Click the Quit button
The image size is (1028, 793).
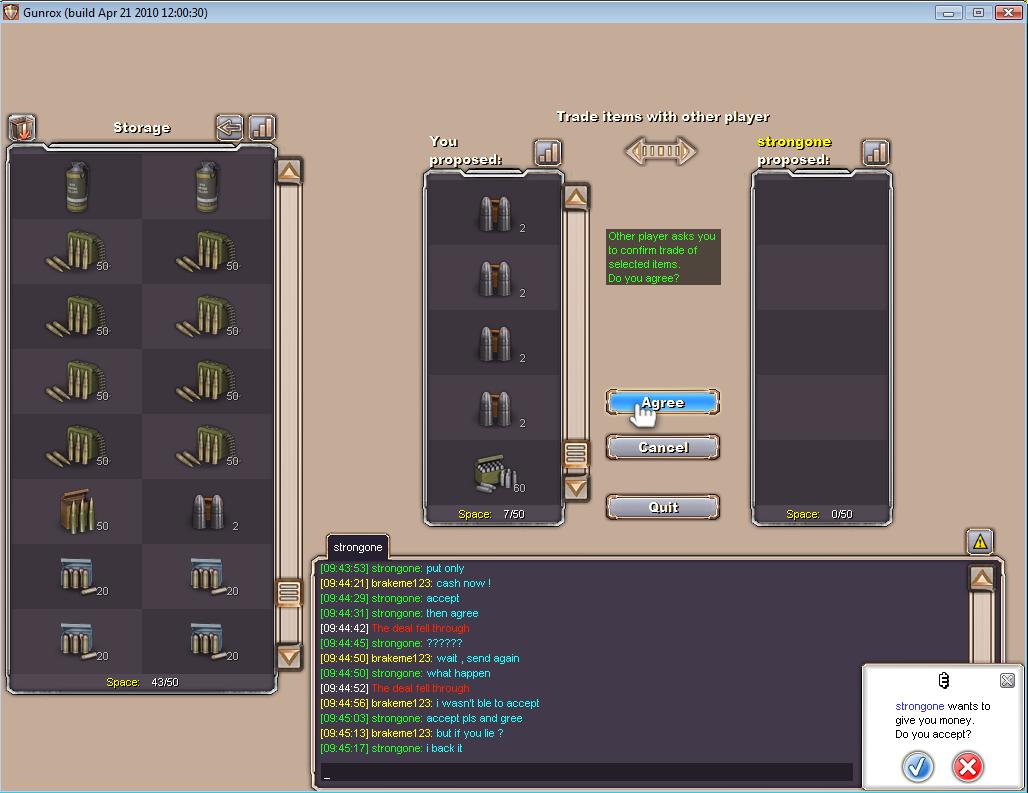(662, 507)
